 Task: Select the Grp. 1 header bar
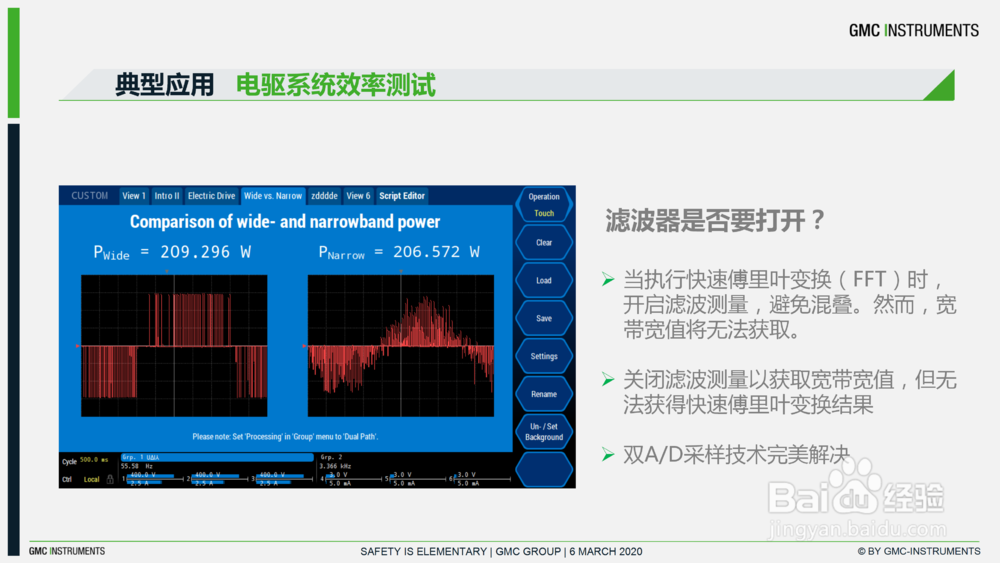217,457
